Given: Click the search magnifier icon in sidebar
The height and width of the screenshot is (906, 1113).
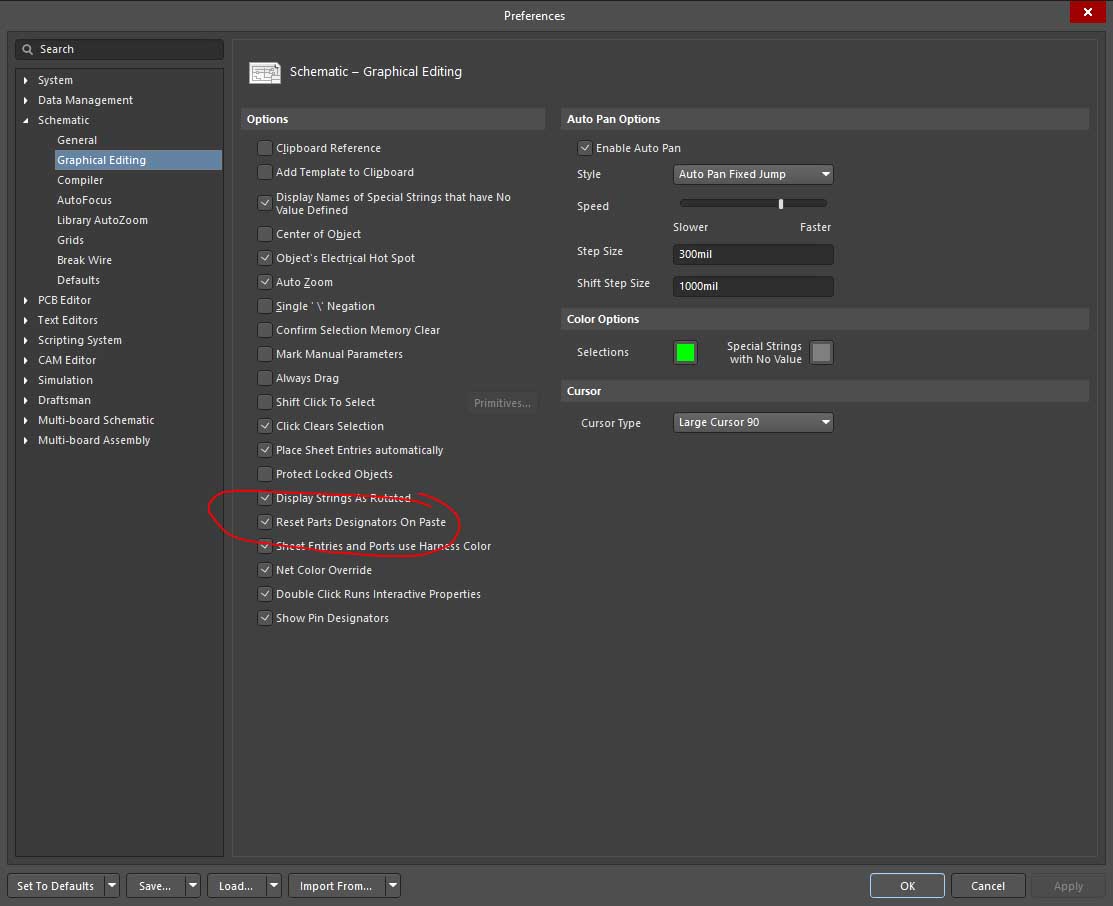Looking at the screenshot, I should [28, 49].
